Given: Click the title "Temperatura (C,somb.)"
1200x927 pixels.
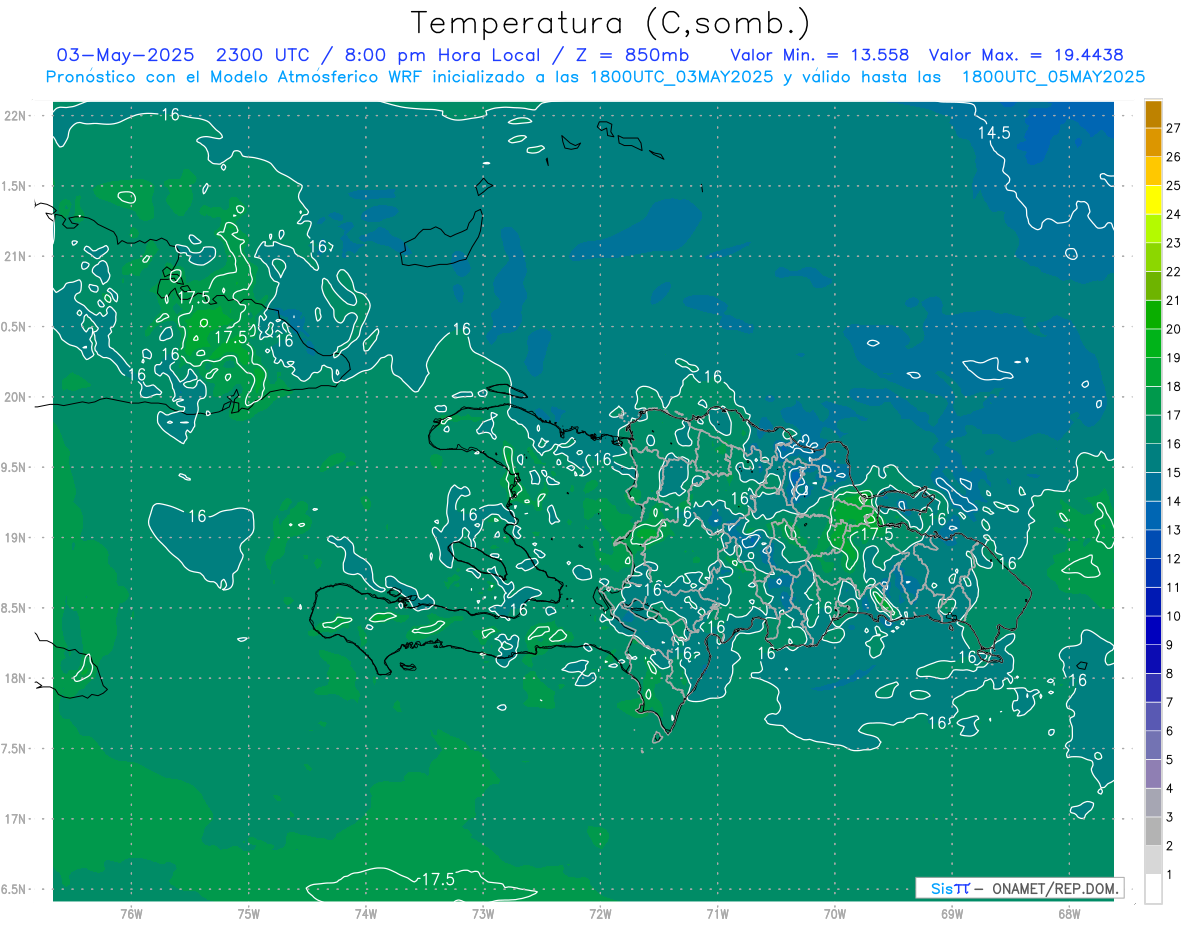Looking at the screenshot, I should pyautogui.click(x=611, y=23).
